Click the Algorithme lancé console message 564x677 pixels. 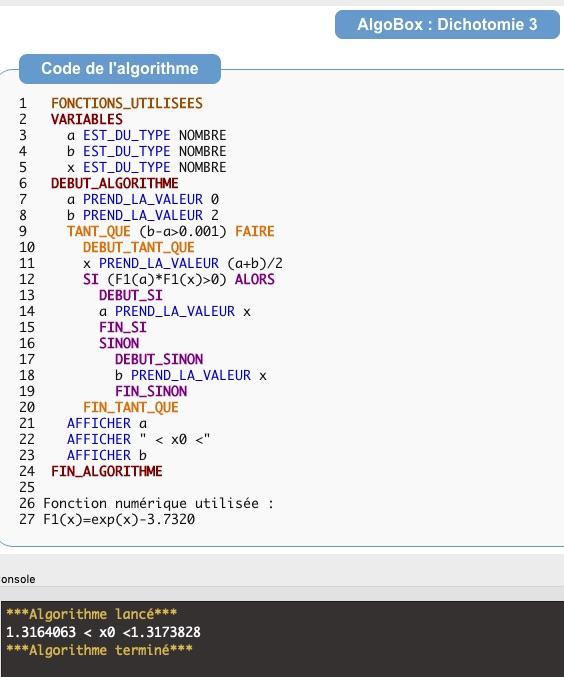pos(92,614)
